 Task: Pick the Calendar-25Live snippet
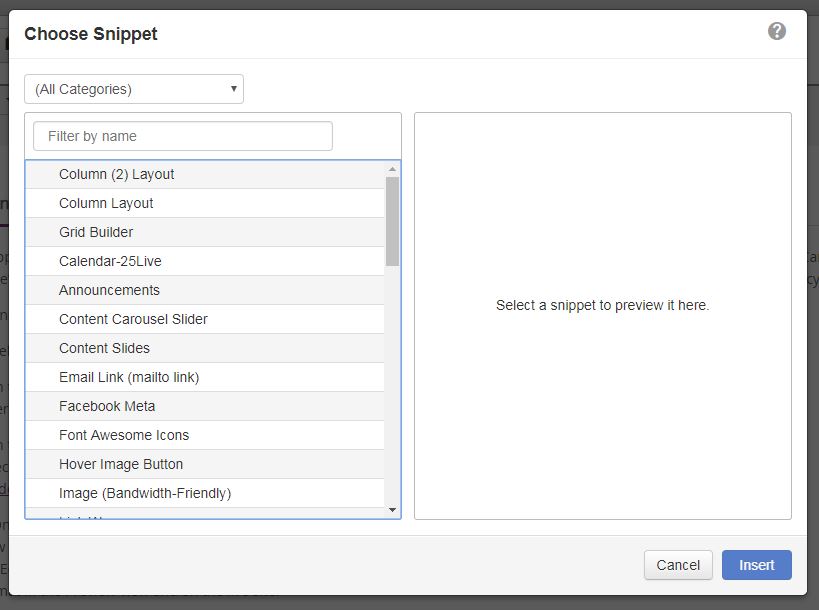coord(110,261)
